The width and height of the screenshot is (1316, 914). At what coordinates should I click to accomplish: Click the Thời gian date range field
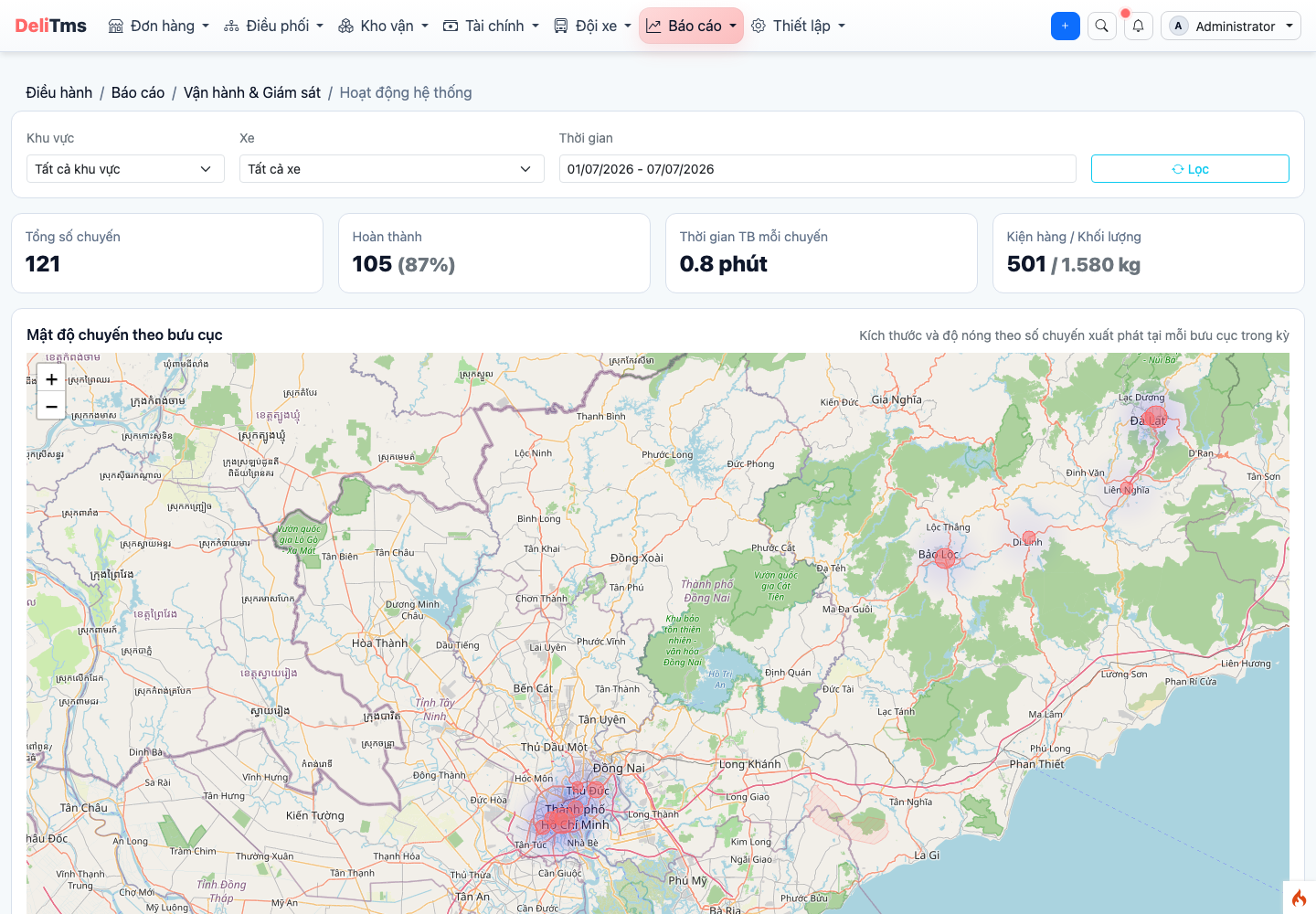click(817, 169)
